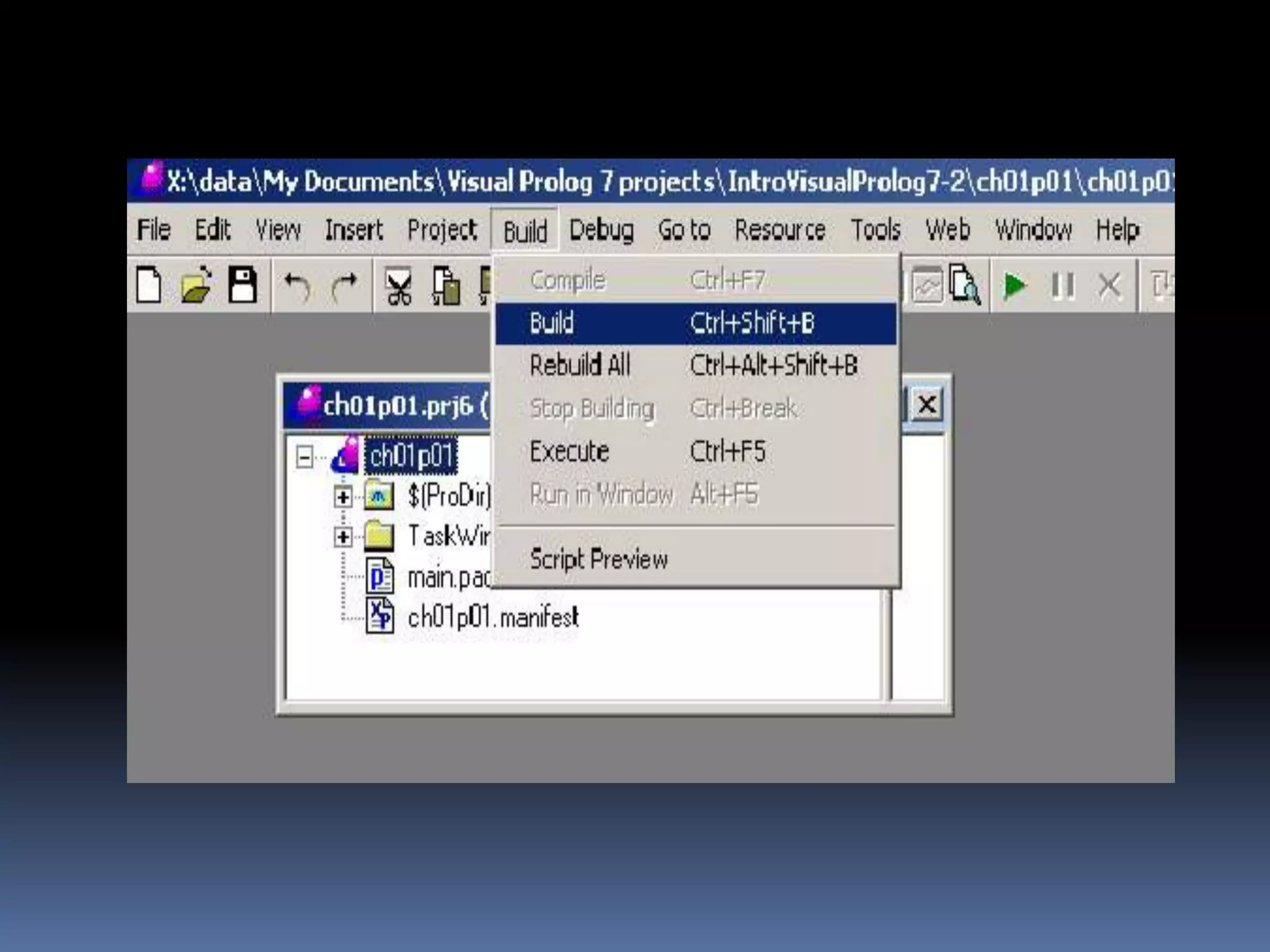Screen dimensions: 1270x952
Task: Open the Debug menu
Action: point(601,231)
